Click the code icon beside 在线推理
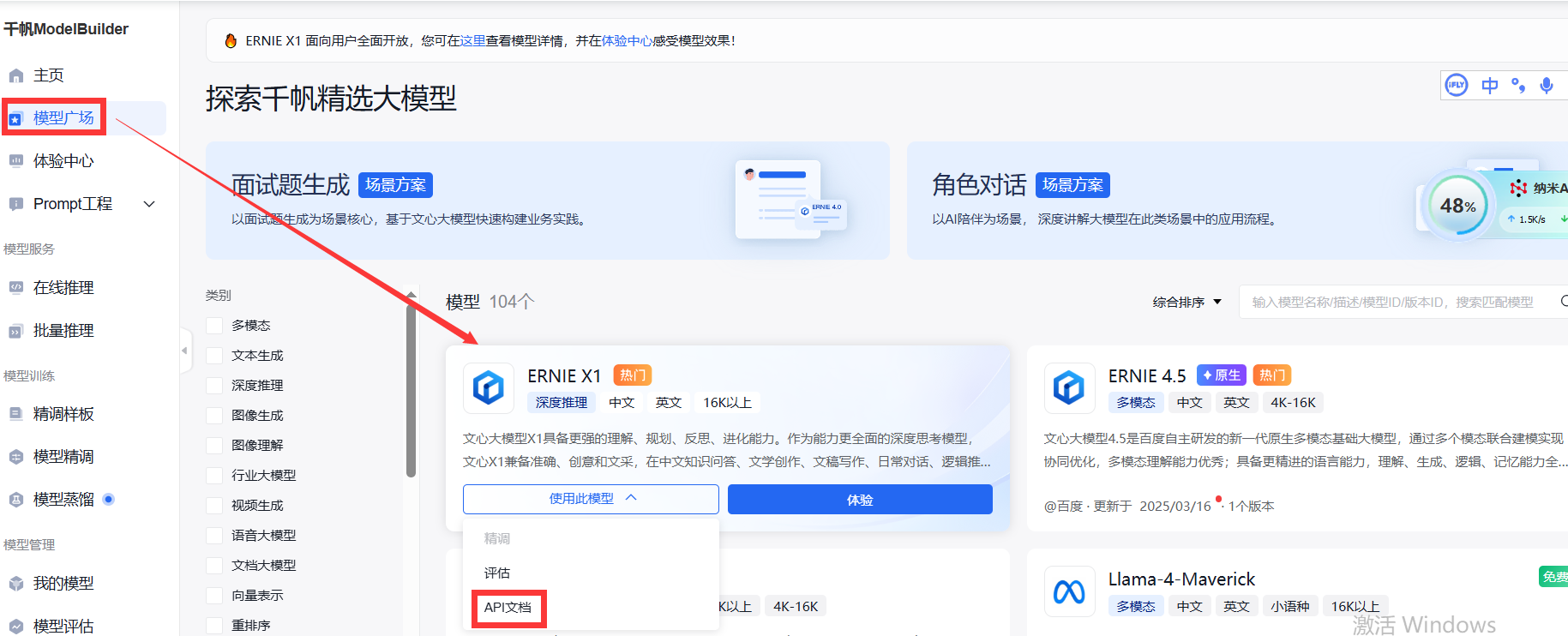Screen dimensions: 1568x636 (15, 288)
